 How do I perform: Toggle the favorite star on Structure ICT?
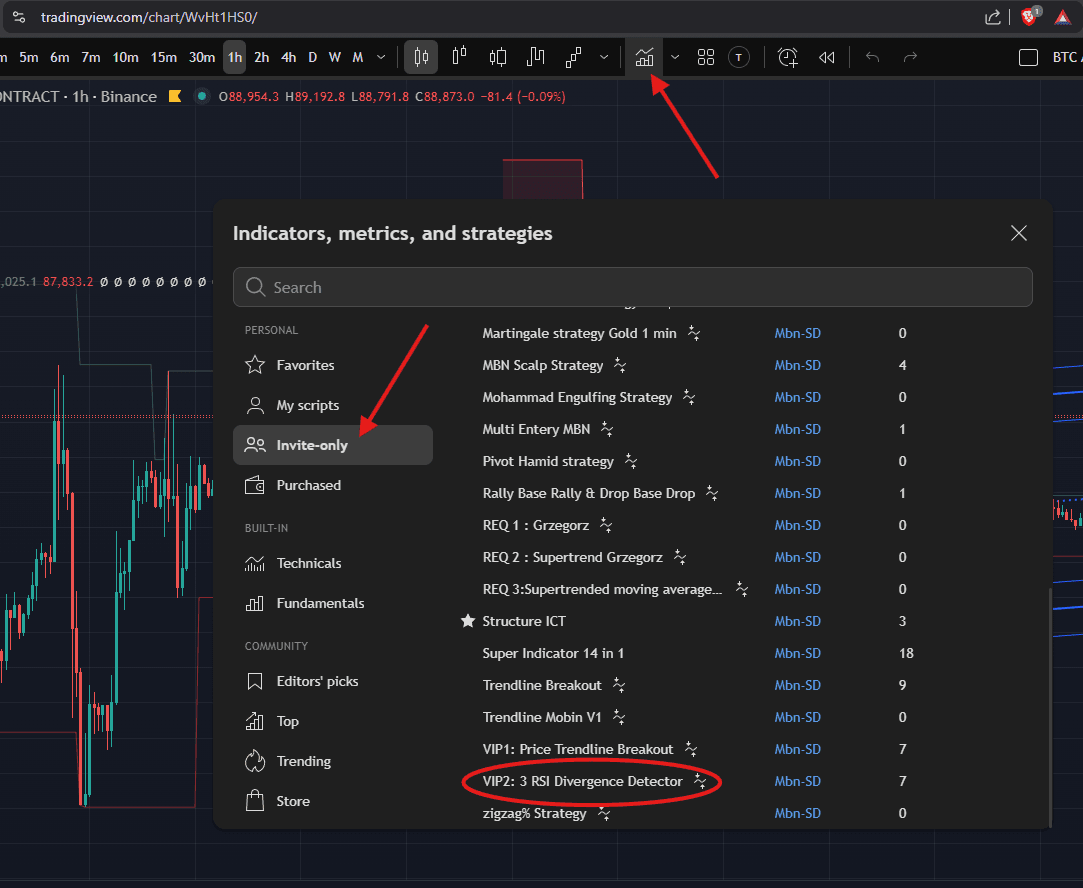[x=468, y=621]
